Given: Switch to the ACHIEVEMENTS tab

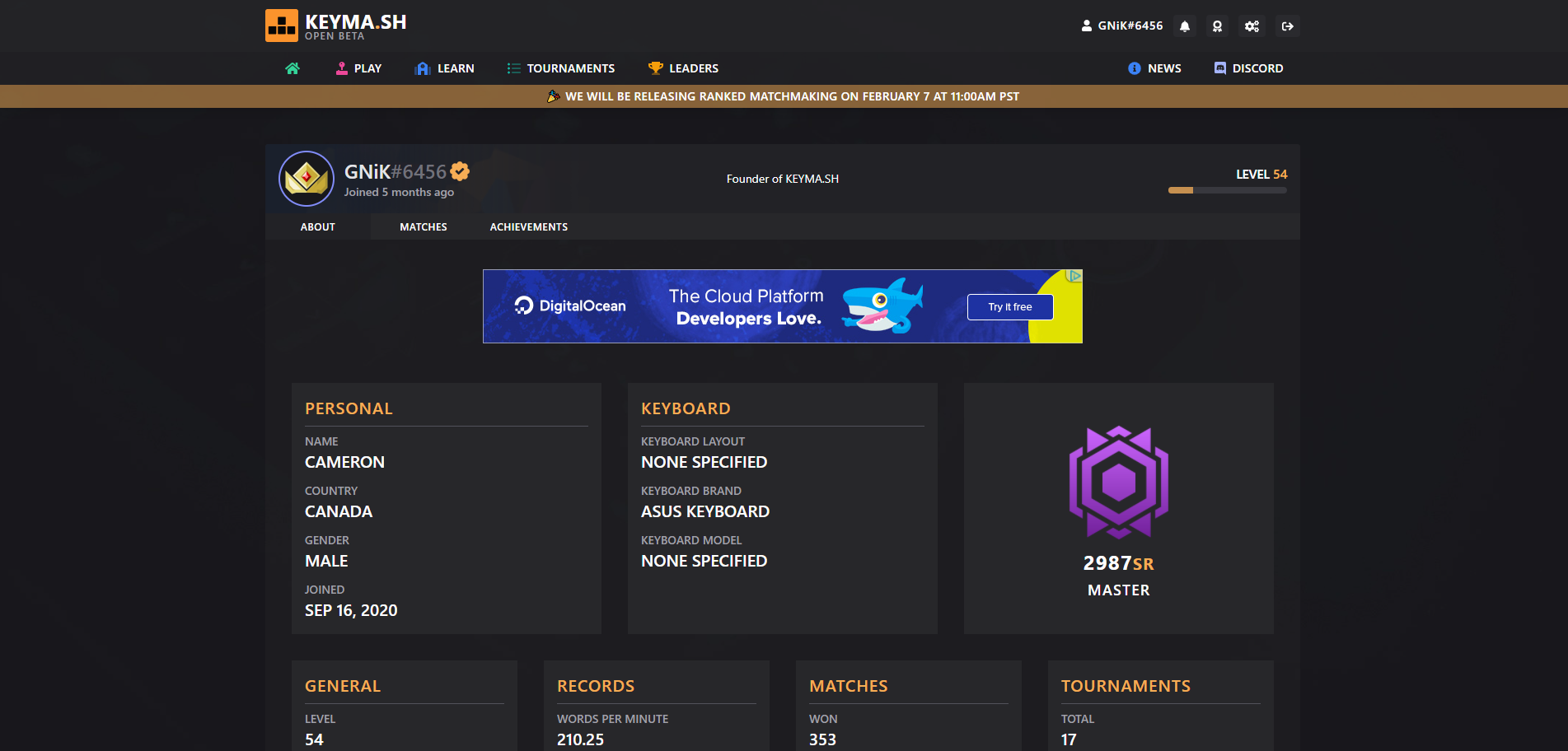Looking at the screenshot, I should coord(529,226).
